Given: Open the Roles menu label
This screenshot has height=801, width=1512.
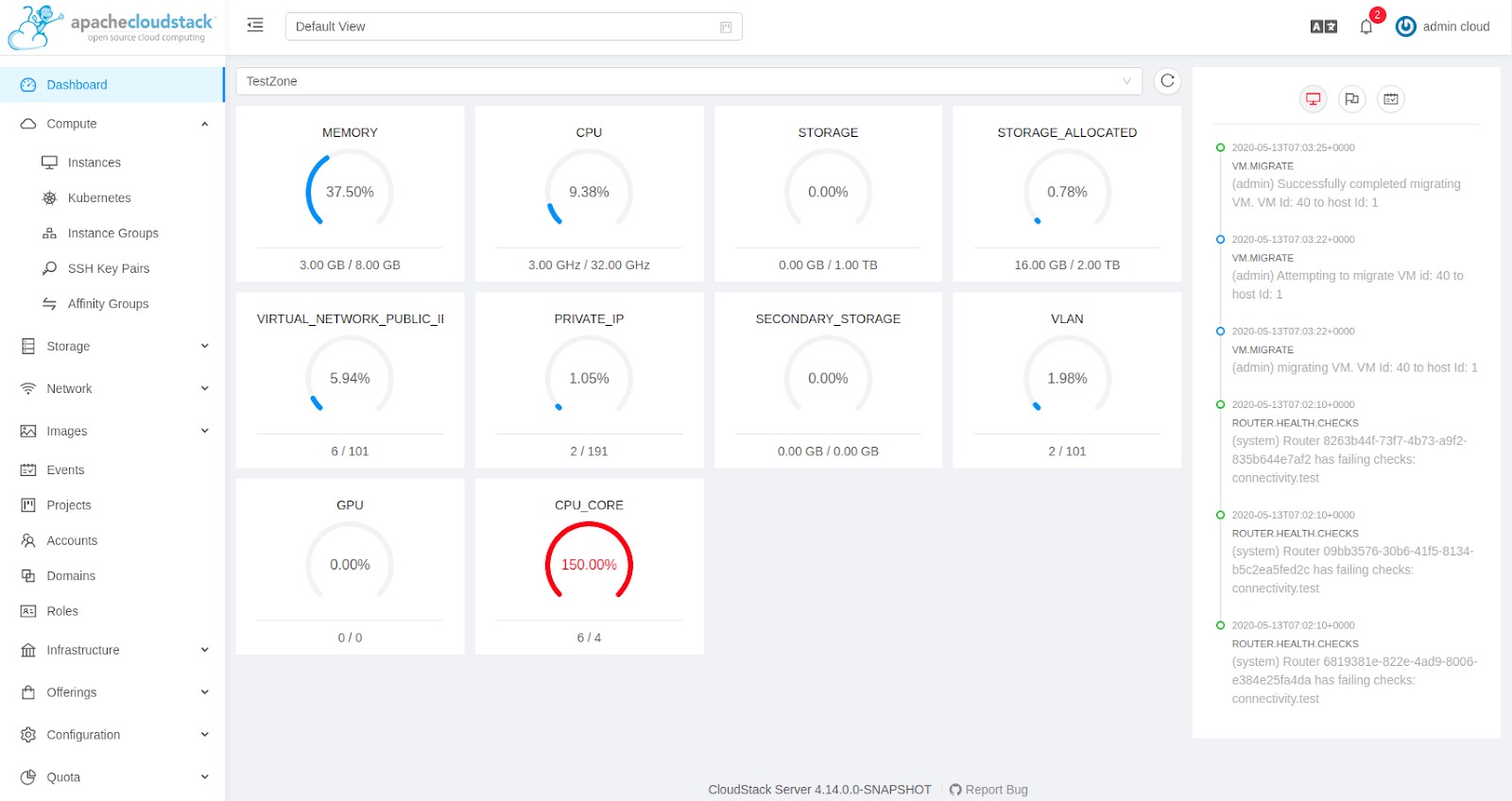Looking at the screenshot, I should (x=62, y=611).
